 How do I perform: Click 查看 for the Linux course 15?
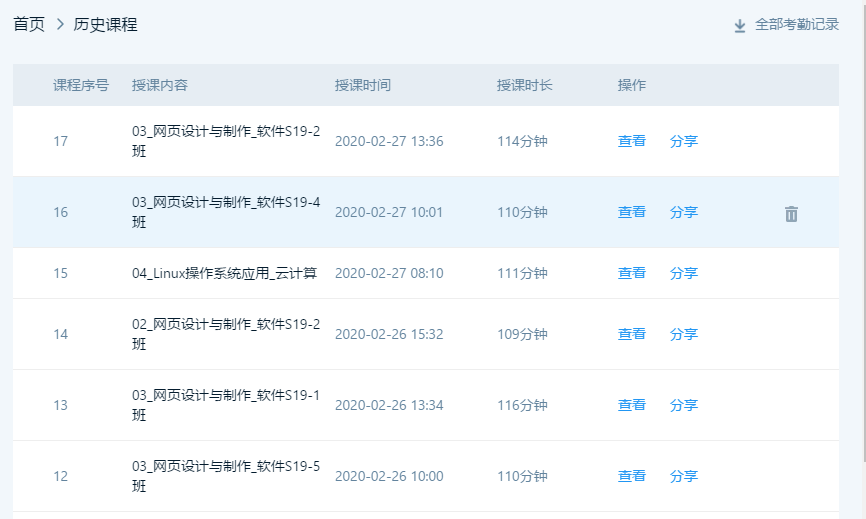pyautogui.click(x=631, y=273)
